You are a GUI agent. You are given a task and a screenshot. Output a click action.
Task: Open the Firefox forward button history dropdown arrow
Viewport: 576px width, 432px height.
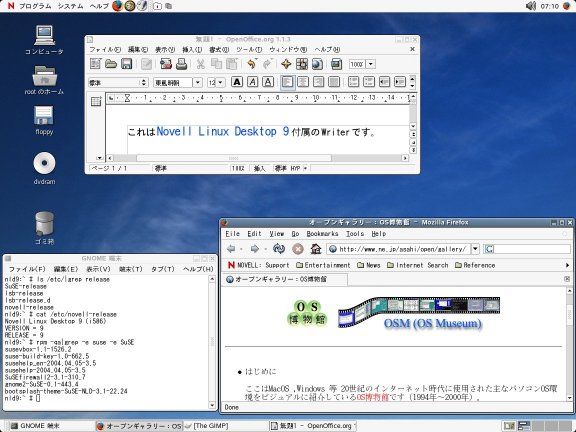click(x=265, y=249)
